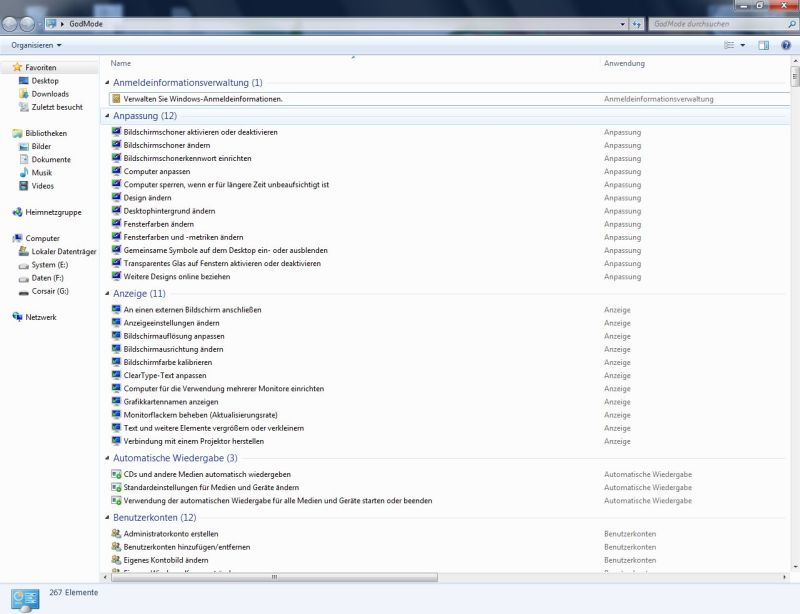
Task: Sort by the Anwendung column header
Action: (x=624, y=63)
